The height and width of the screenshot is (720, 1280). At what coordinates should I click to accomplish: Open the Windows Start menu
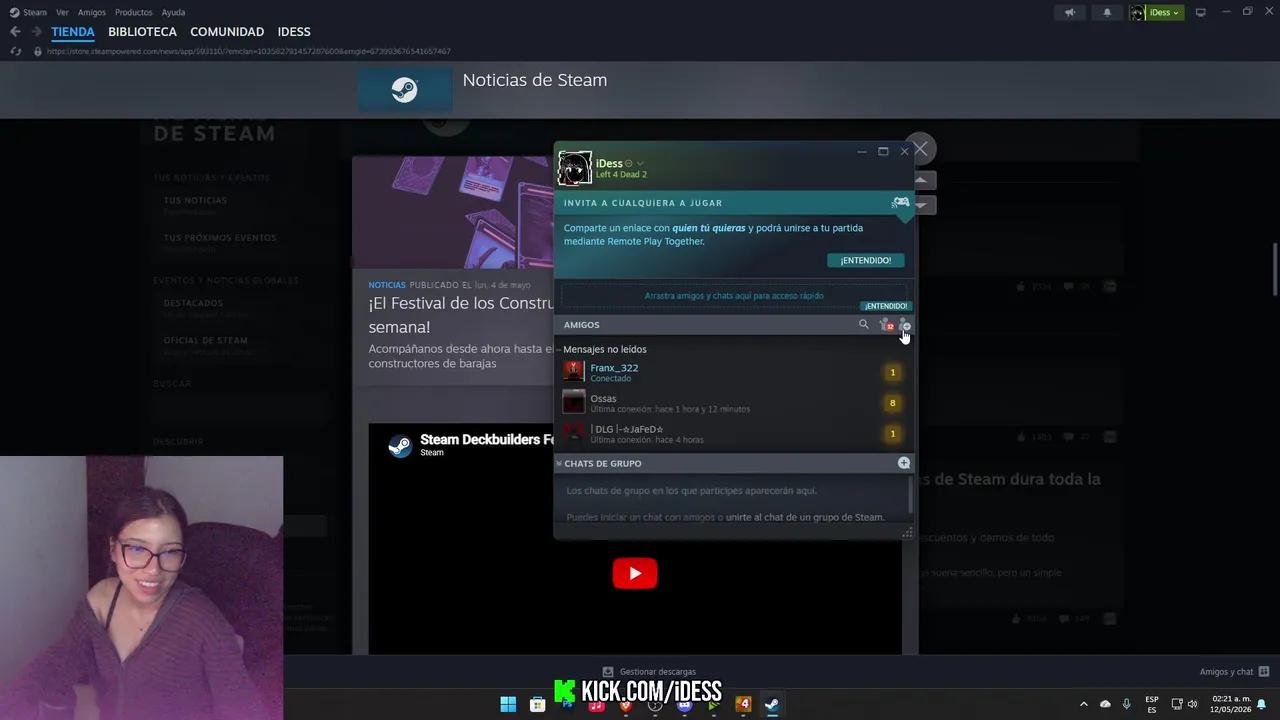(508, 704)
